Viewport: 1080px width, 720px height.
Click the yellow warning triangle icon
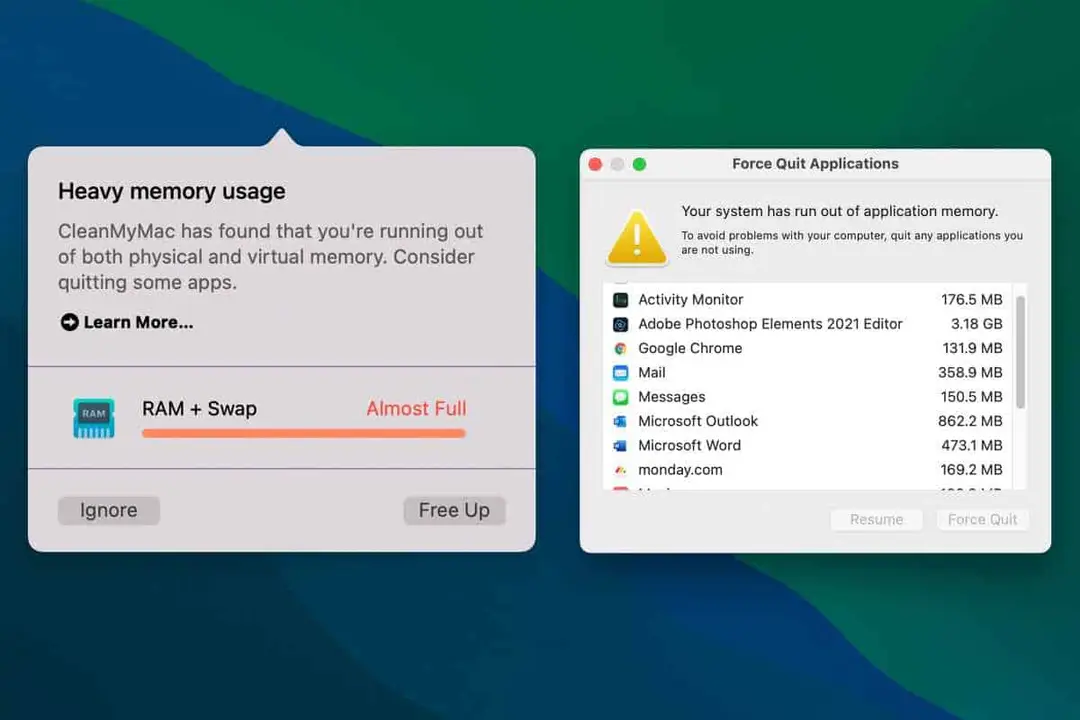637,238
